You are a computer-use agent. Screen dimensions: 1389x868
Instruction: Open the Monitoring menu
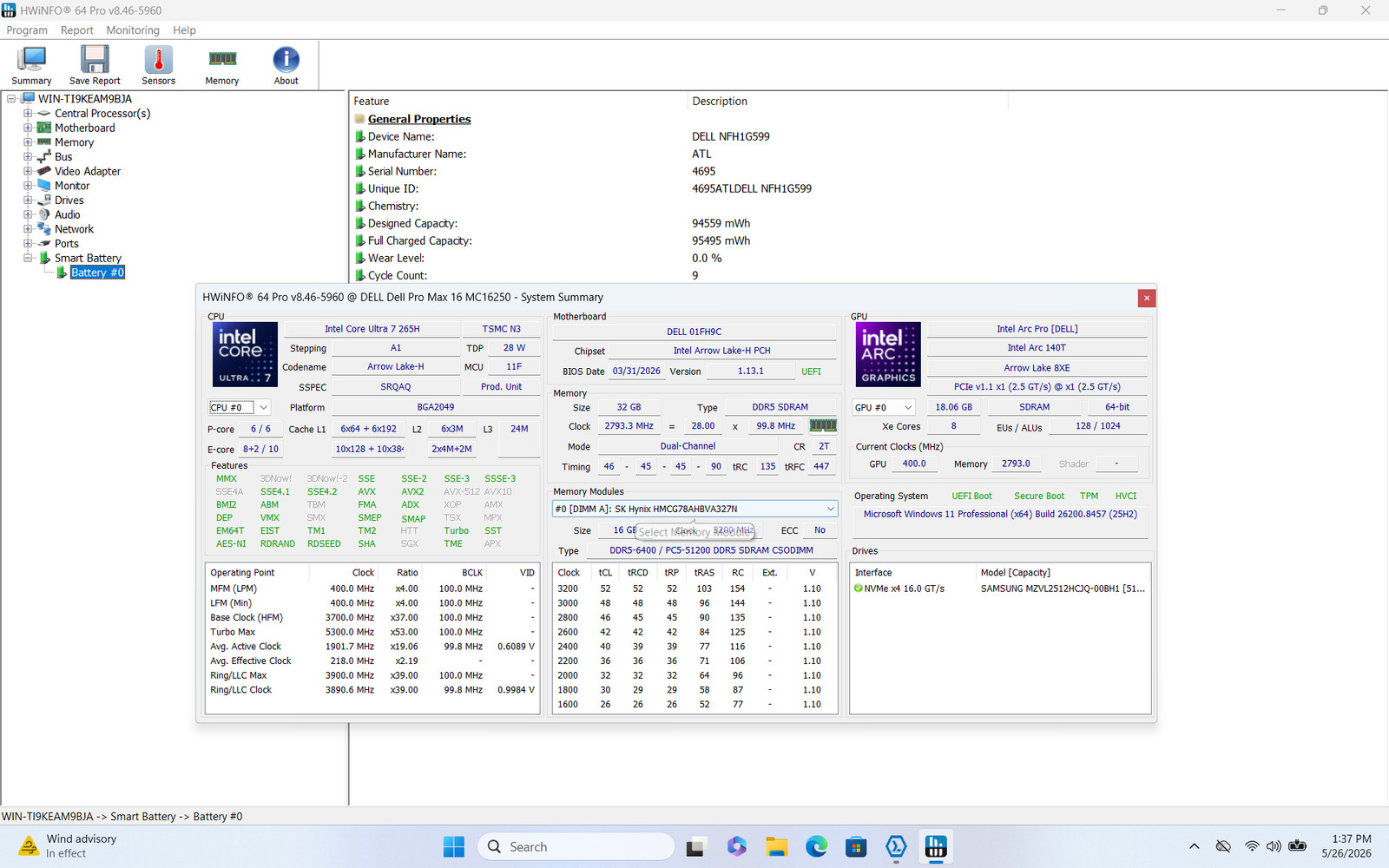(133, 30)
